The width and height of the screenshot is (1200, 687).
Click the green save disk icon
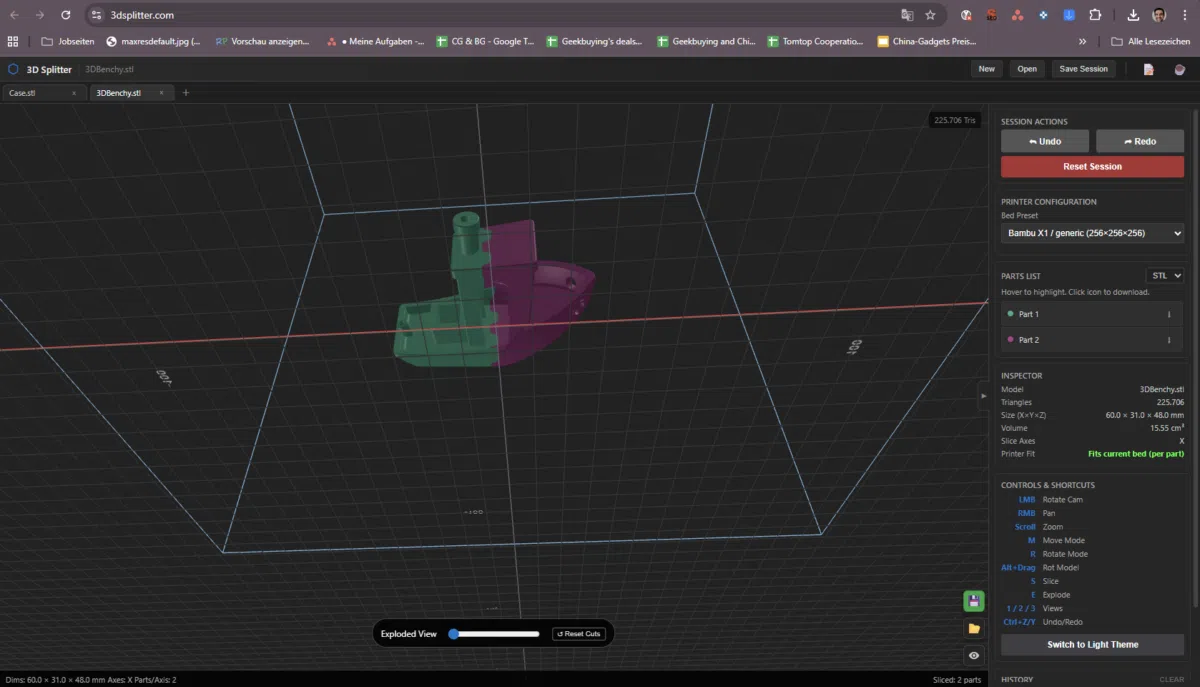(x=973, y=601)
